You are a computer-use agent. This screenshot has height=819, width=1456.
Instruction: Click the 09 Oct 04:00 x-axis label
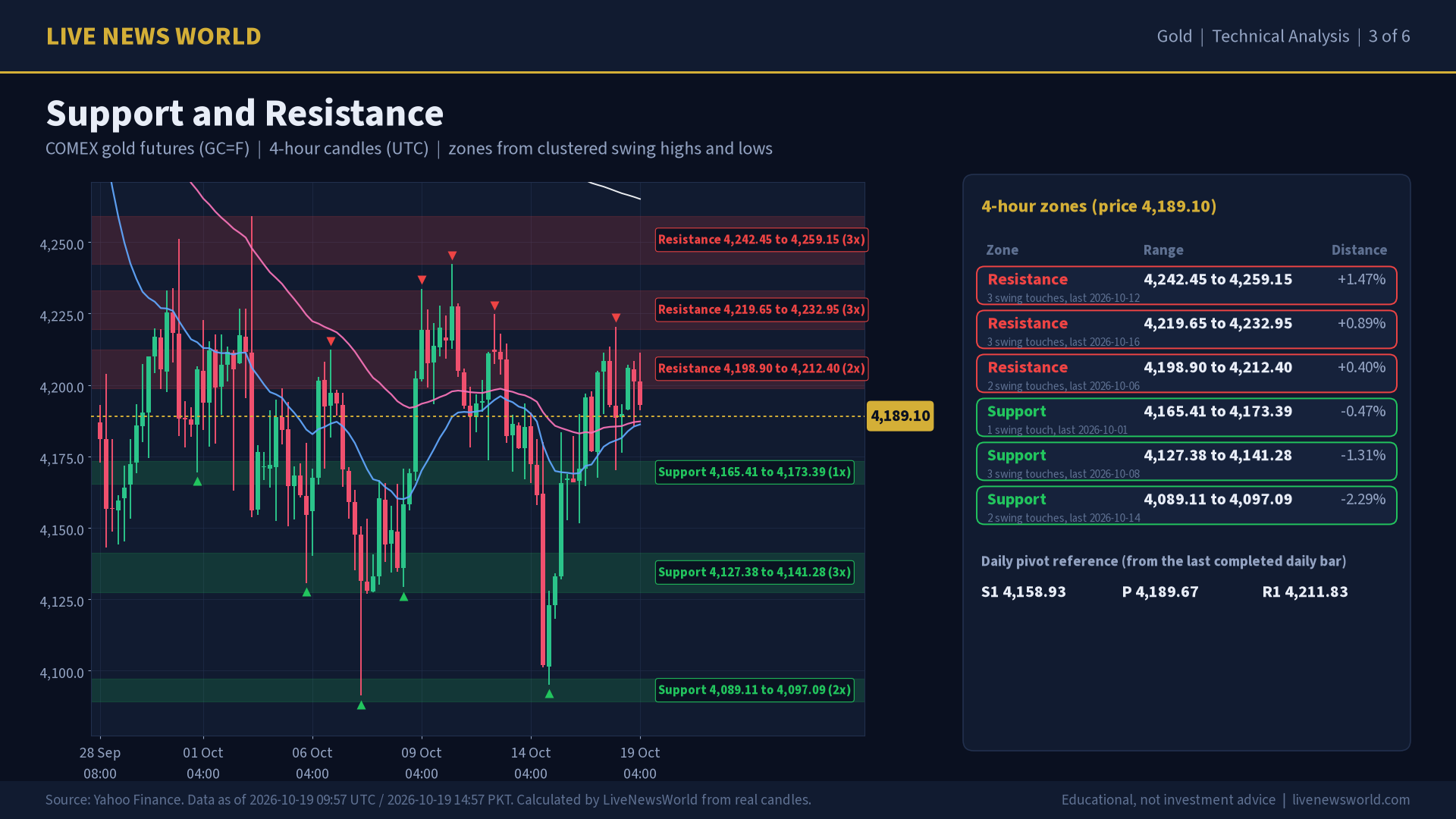[422, 763]
